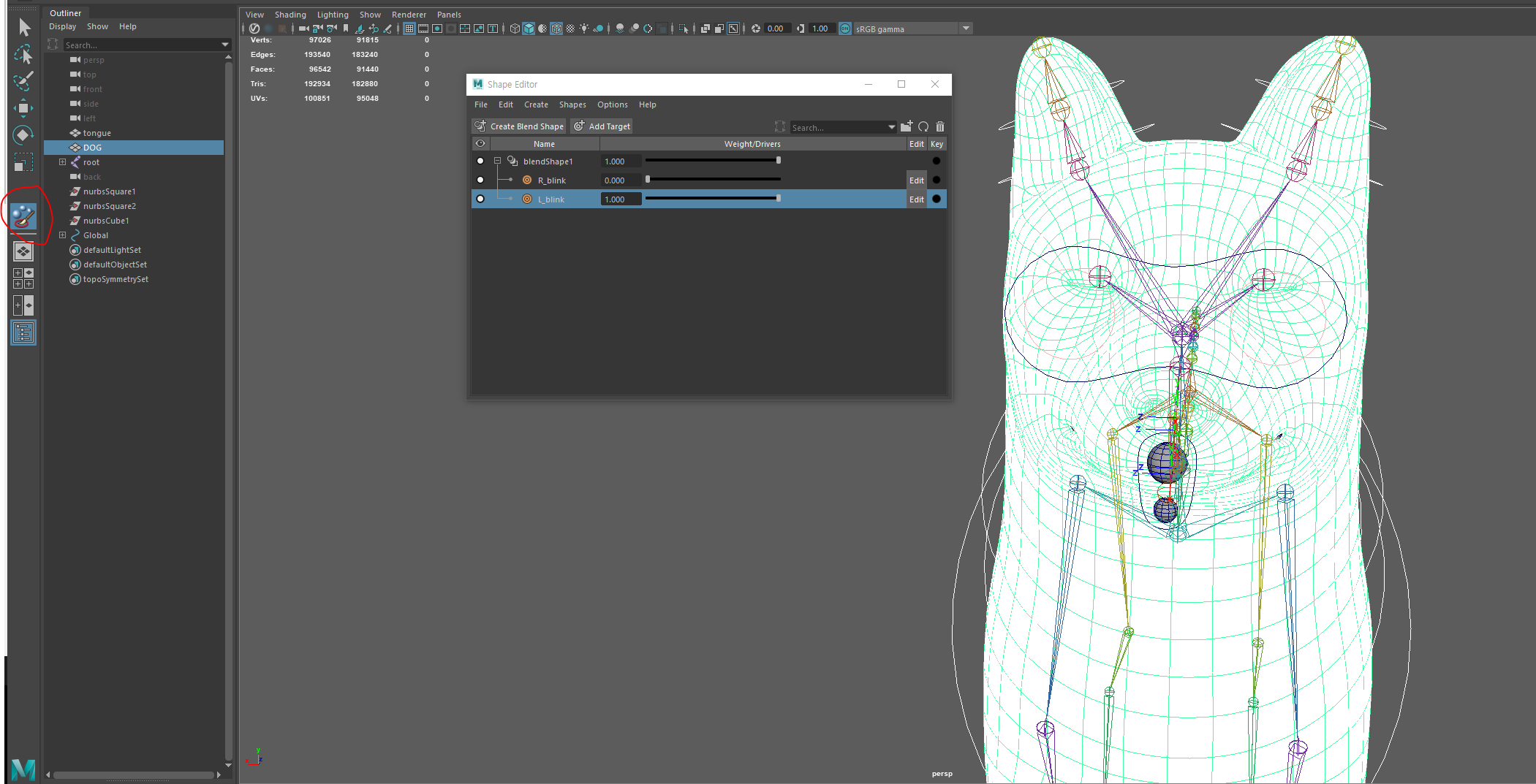Open Shape Editor Create menu
Screen dimensions: 1536x784
click(x=536, y=104)
